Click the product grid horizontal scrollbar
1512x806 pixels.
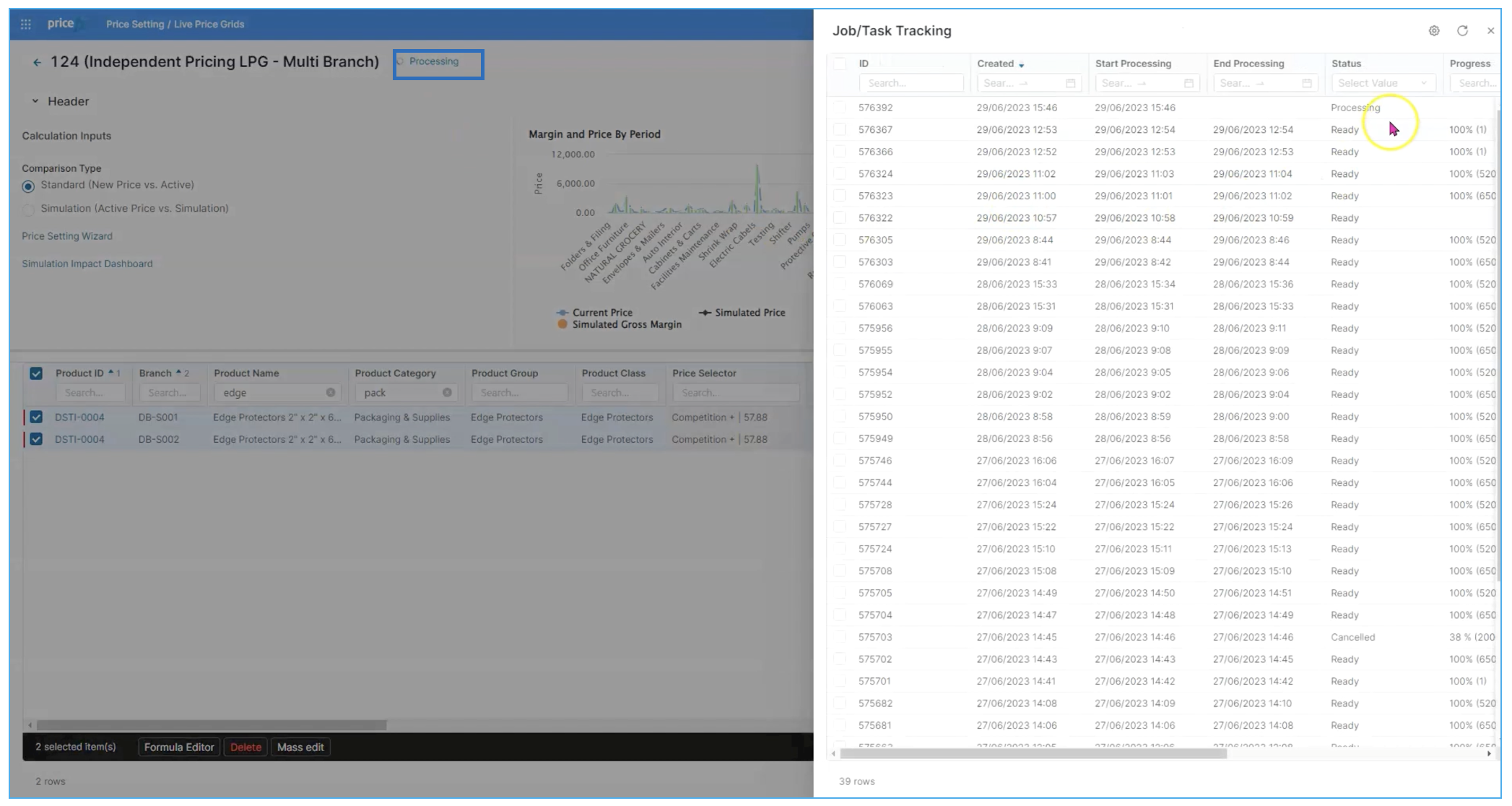pyautogui.click(x=212, y=724)
